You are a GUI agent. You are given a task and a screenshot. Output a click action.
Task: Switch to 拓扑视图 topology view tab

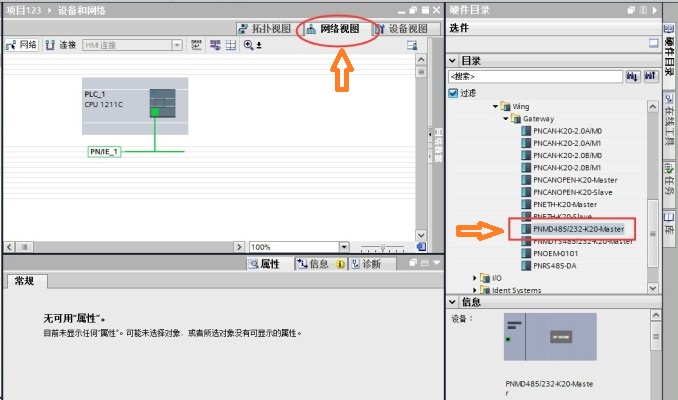[265, 29]
